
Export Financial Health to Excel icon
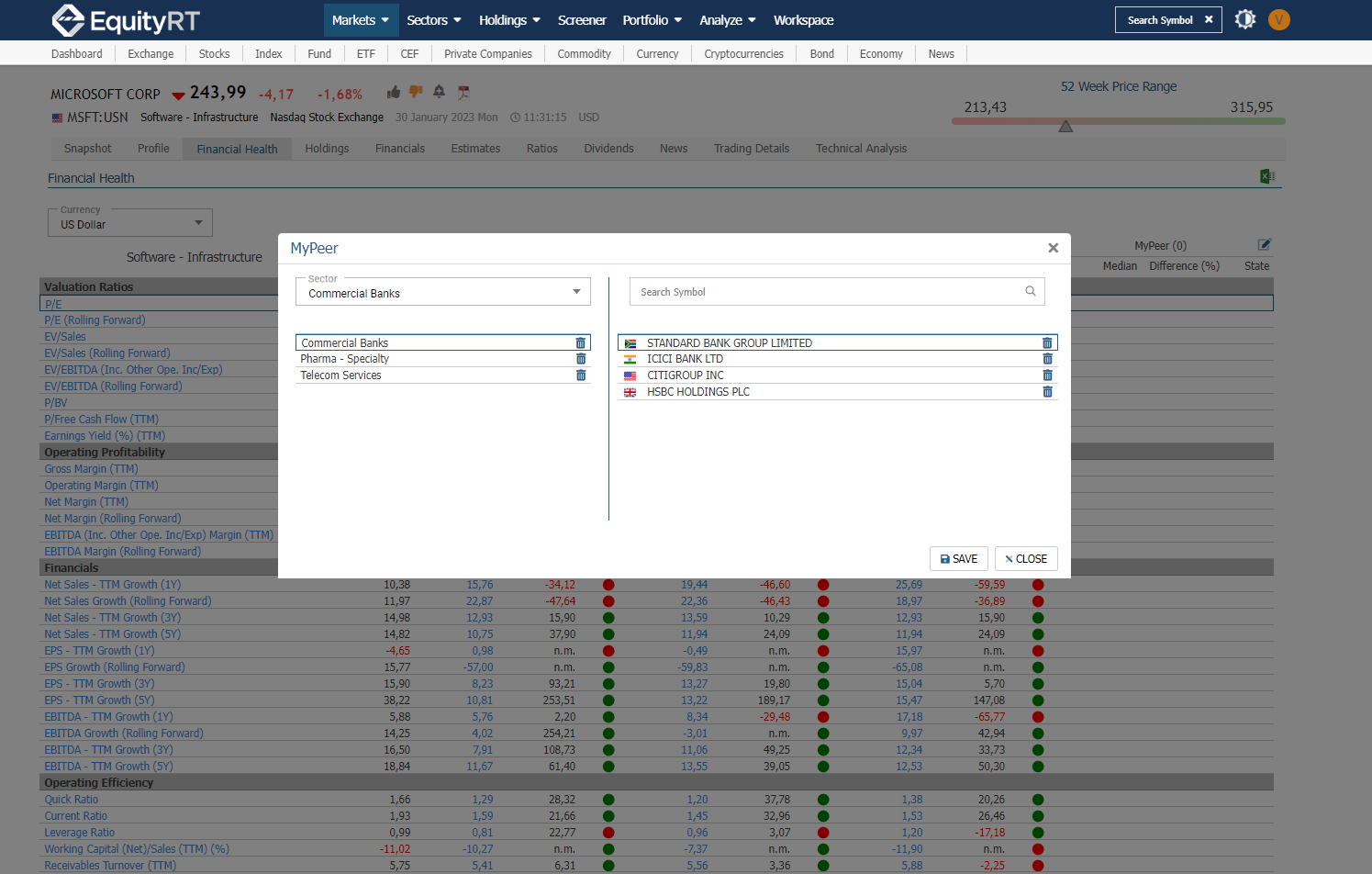click(1267, 176)
